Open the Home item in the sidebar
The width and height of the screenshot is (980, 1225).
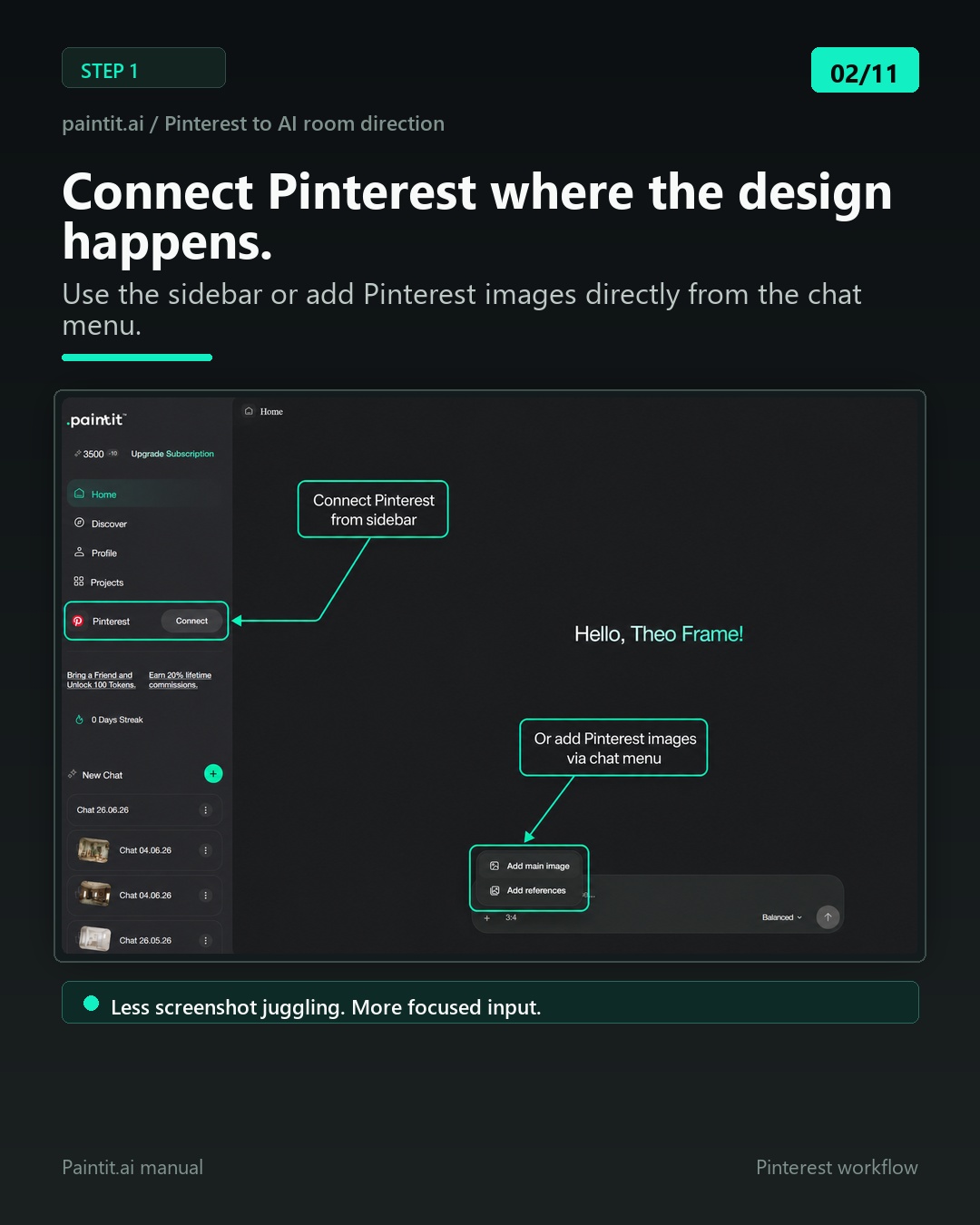point(143,494)
